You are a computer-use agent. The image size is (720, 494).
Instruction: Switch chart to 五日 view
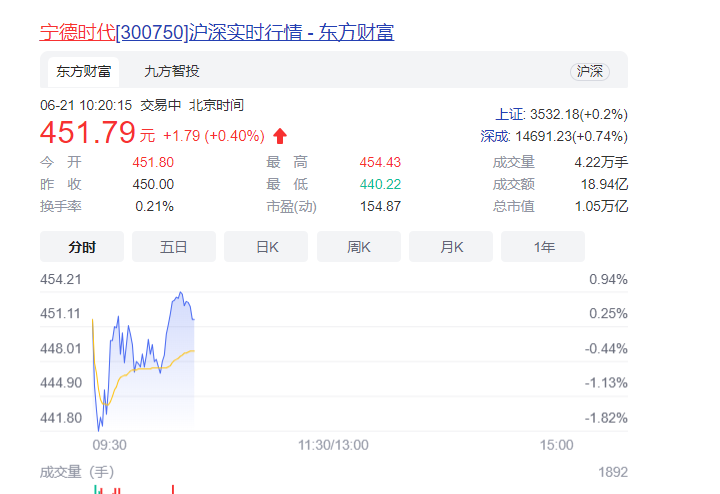click(174, 247)
